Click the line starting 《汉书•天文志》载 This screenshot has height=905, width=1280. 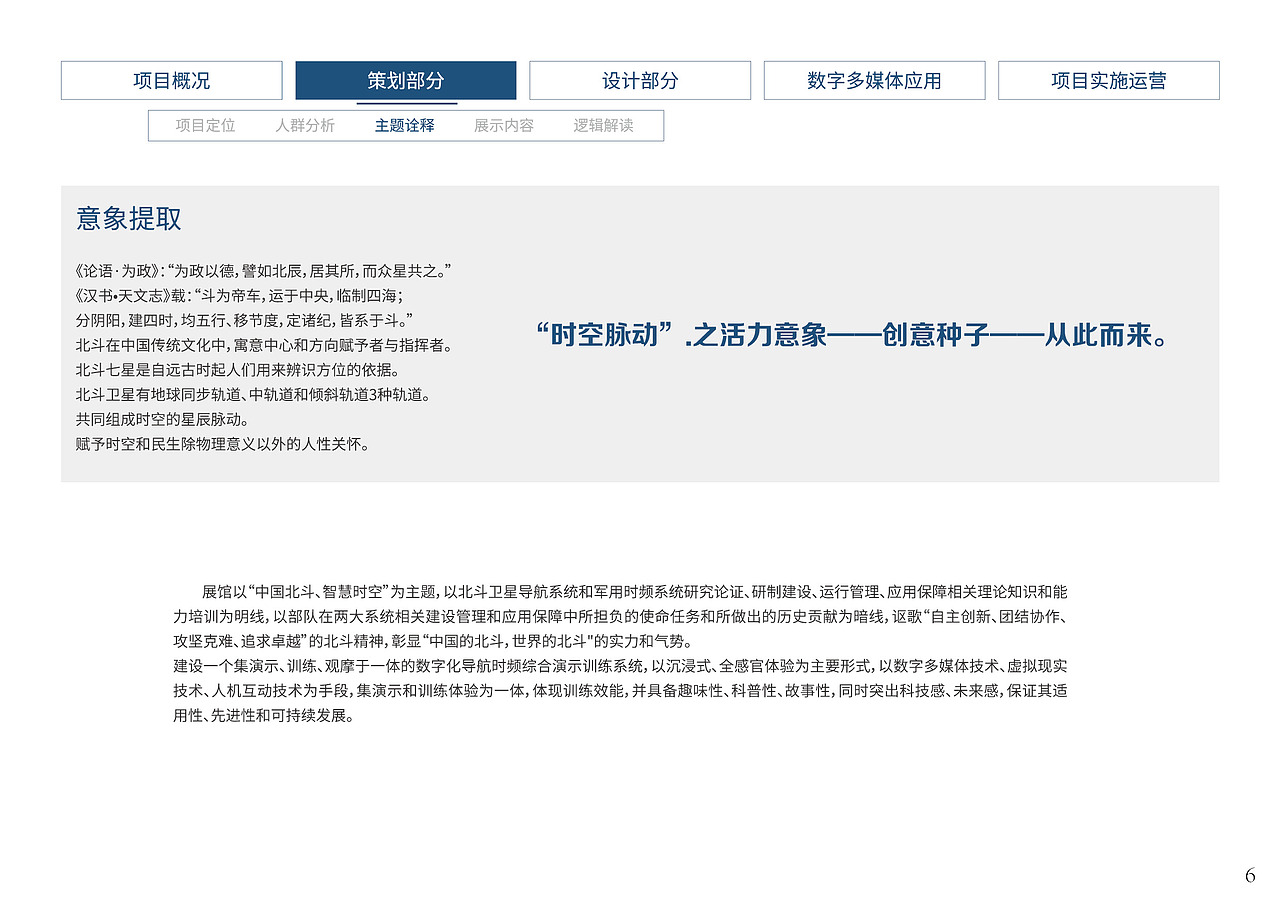point(239,296)
